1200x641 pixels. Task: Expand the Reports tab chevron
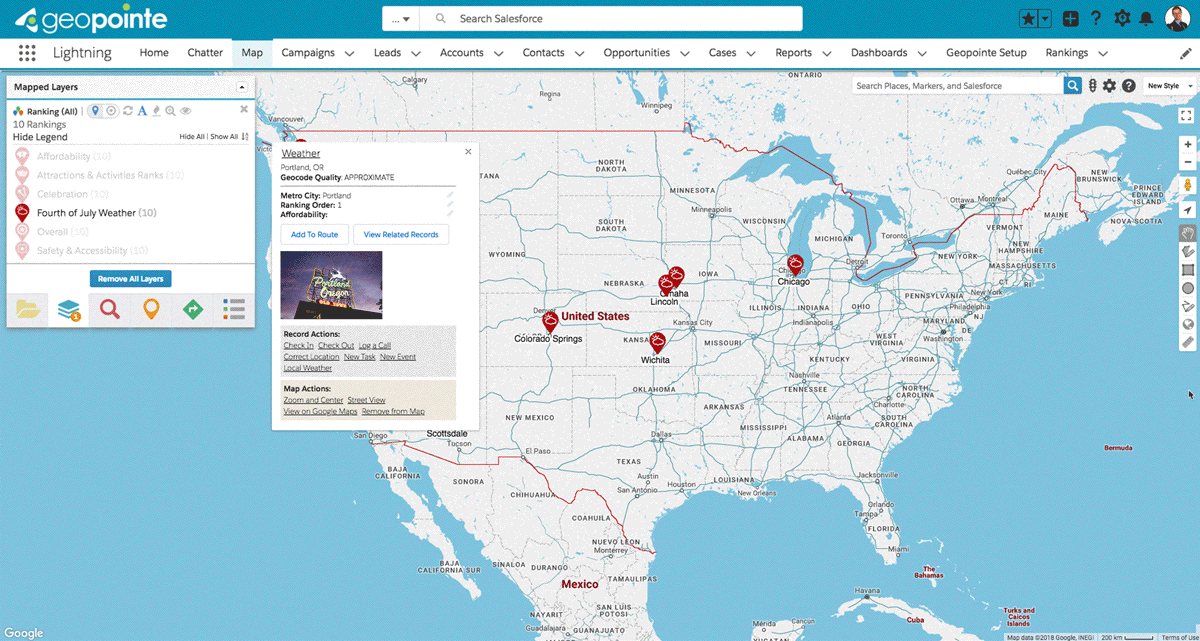pyautogui.click(x=827, y=53)
